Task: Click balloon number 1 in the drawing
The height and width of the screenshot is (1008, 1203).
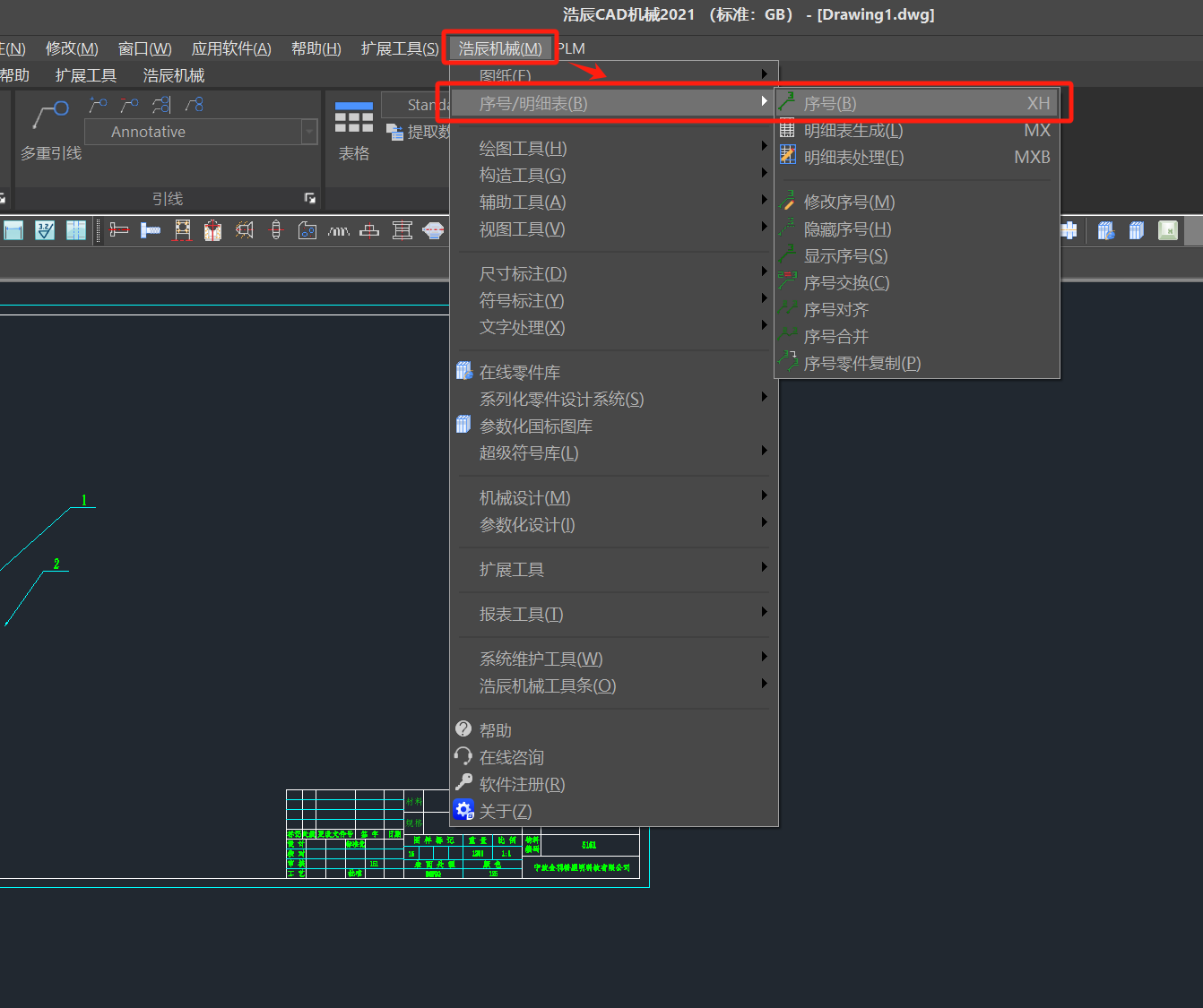Action: coord(84,500)
